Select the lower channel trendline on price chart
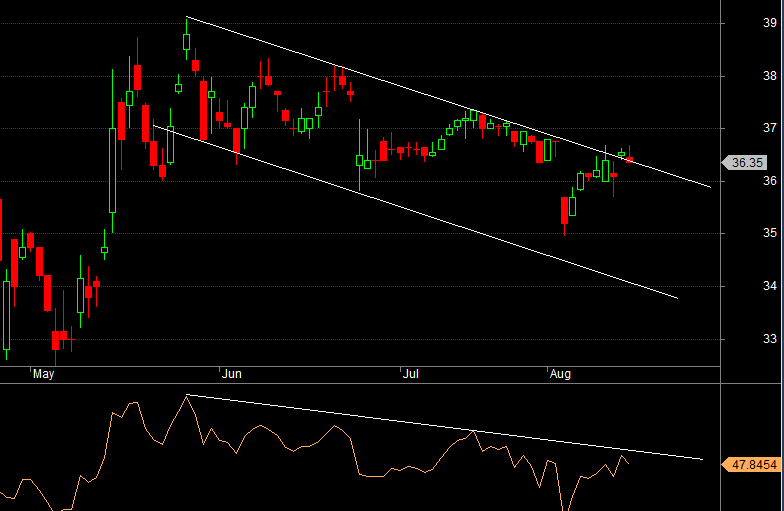Image resolution: width=784 pixels, height=511 pixels. 415,212
